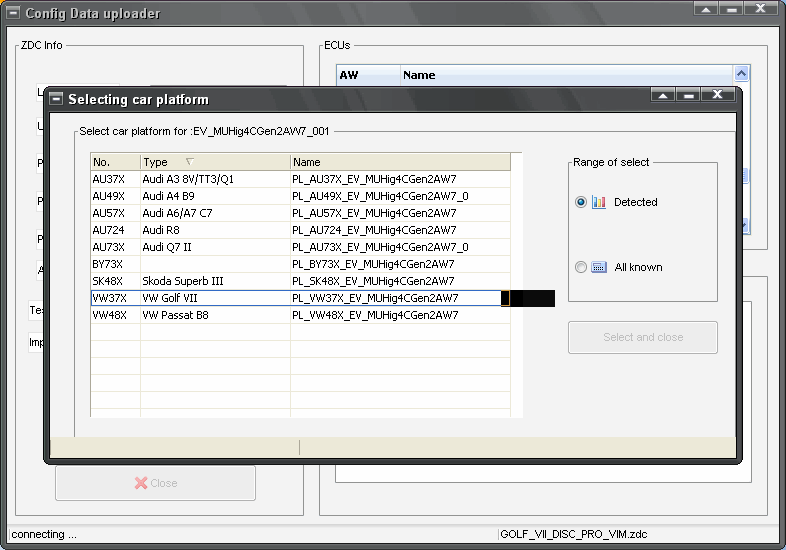The image size is (786, 550).
Task: Select the Audi A6/A7 C7 row
Action: (300, 213)
